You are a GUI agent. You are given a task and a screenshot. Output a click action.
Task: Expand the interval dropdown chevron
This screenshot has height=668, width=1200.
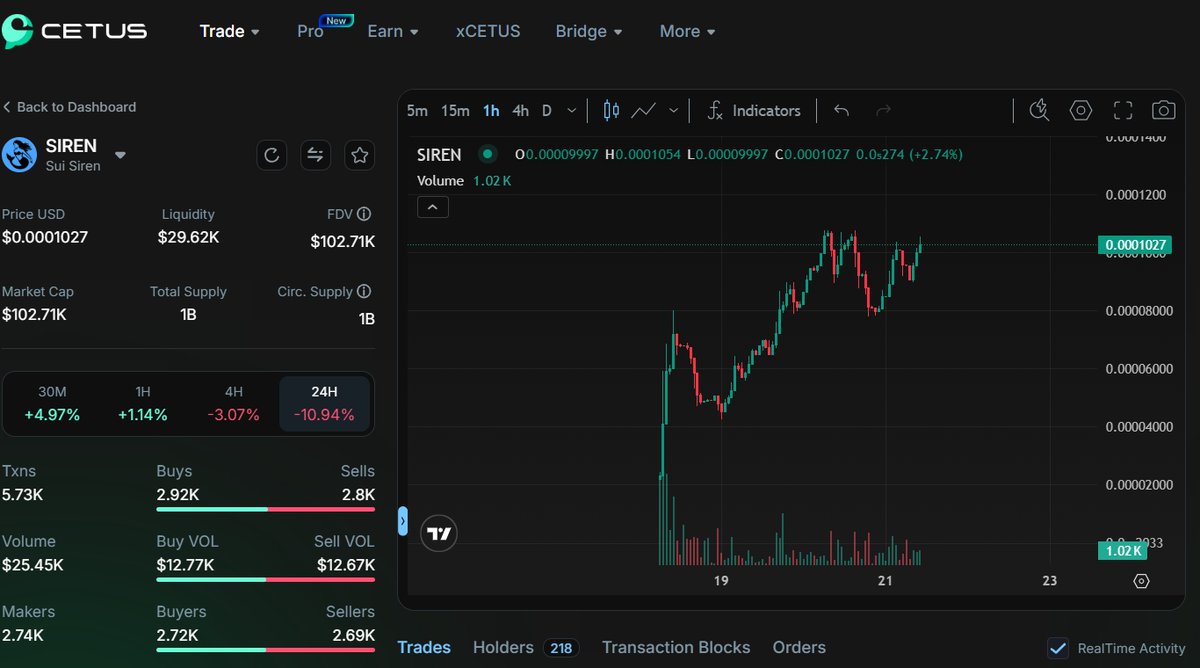point(572,111)
